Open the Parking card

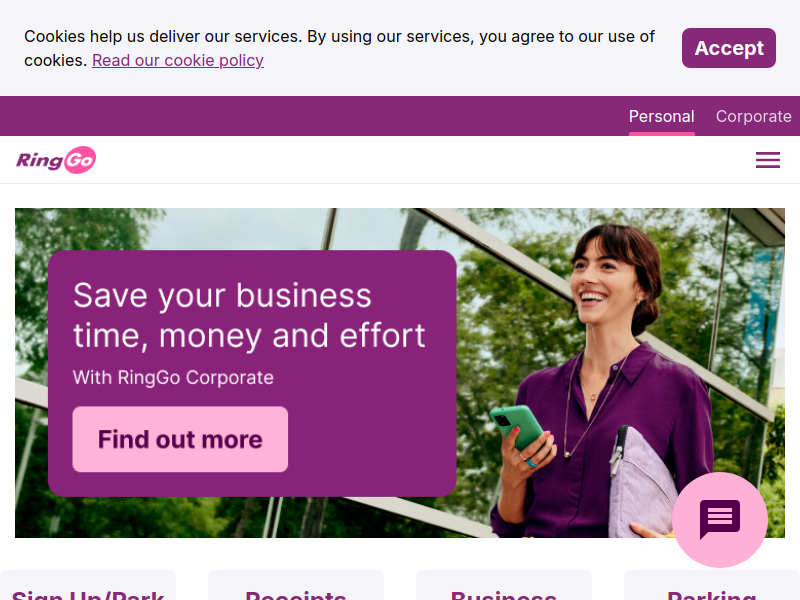(x=712, y=586)
